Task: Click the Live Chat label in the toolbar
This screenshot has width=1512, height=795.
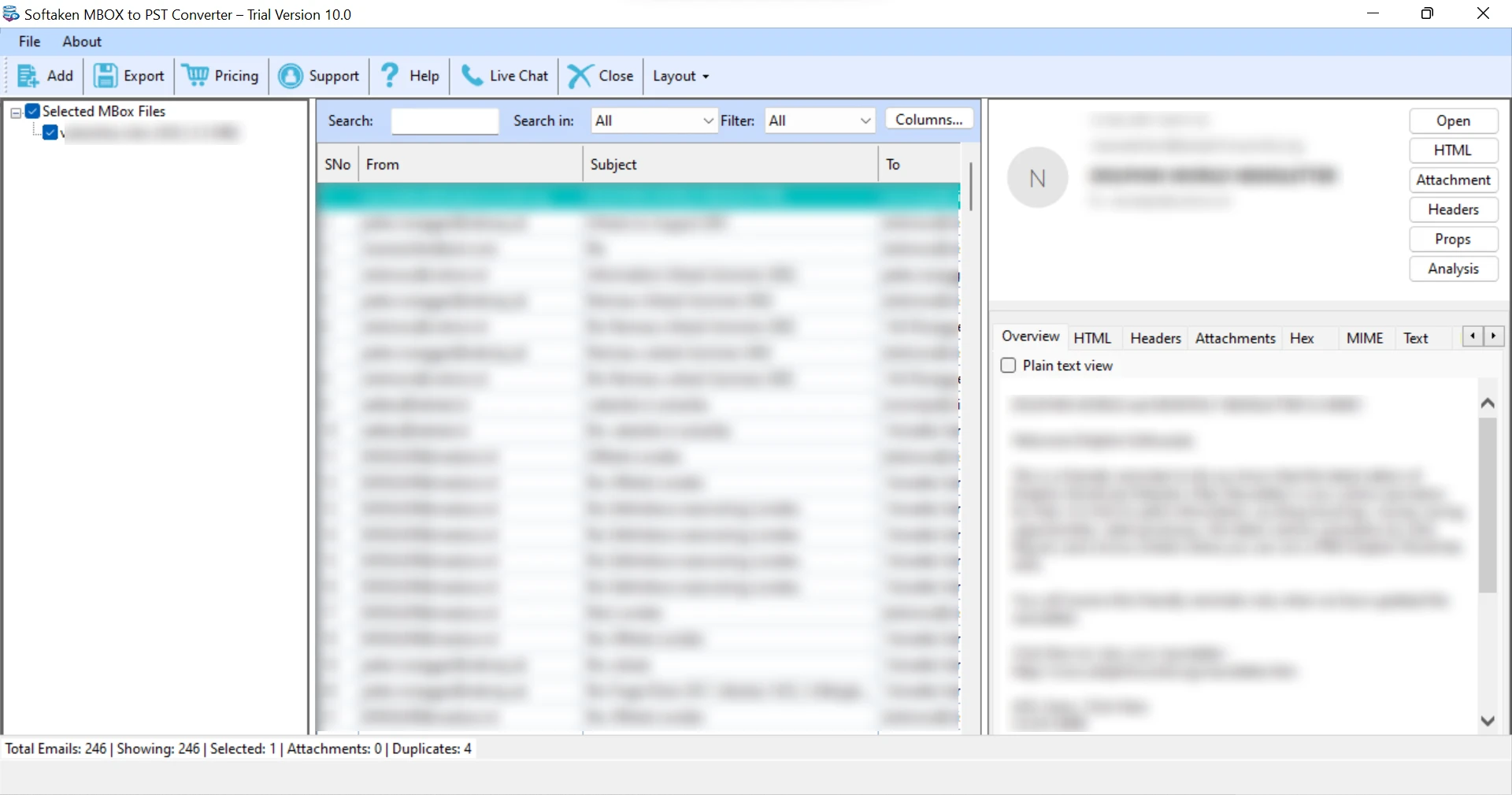Action: (x=519, y=76)
